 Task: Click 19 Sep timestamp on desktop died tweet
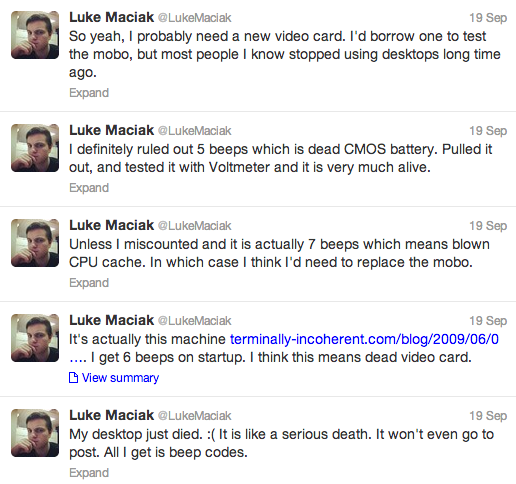488,416
